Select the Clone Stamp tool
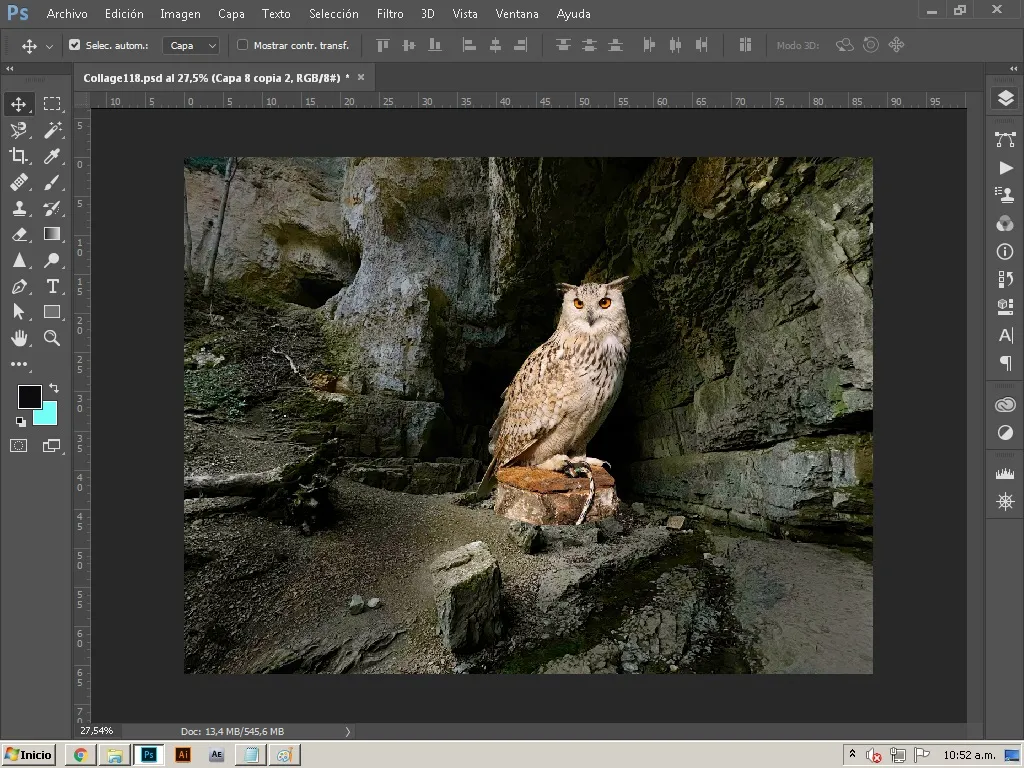 pos(18,208)
